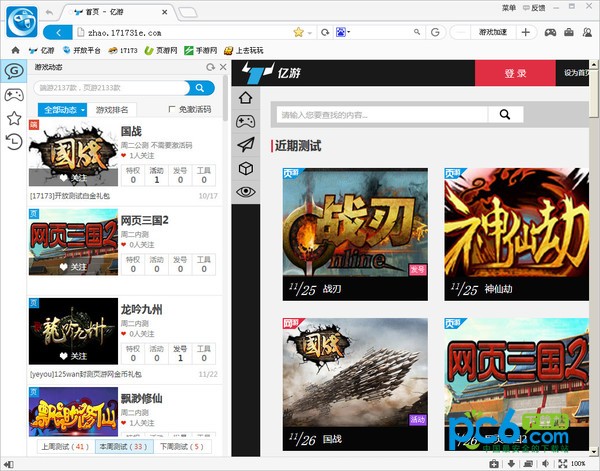Click the gamepad icon in the left sidebar
This screenshot has width=600, height=471.
pyautogui.click(x=13, y=95)
